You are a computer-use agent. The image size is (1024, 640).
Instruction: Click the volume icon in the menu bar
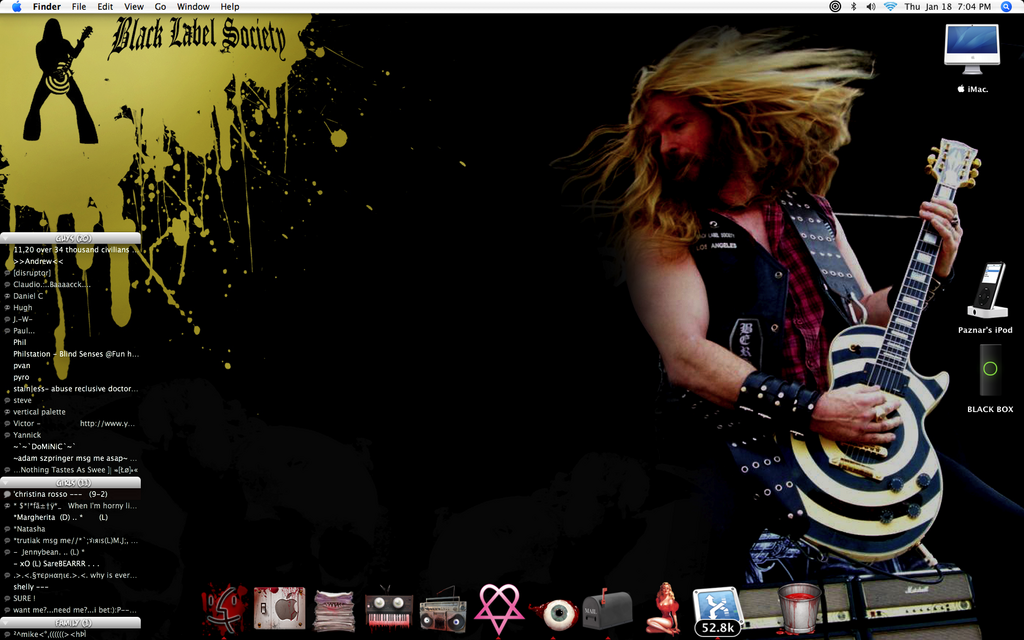click(x=871, y=7)
